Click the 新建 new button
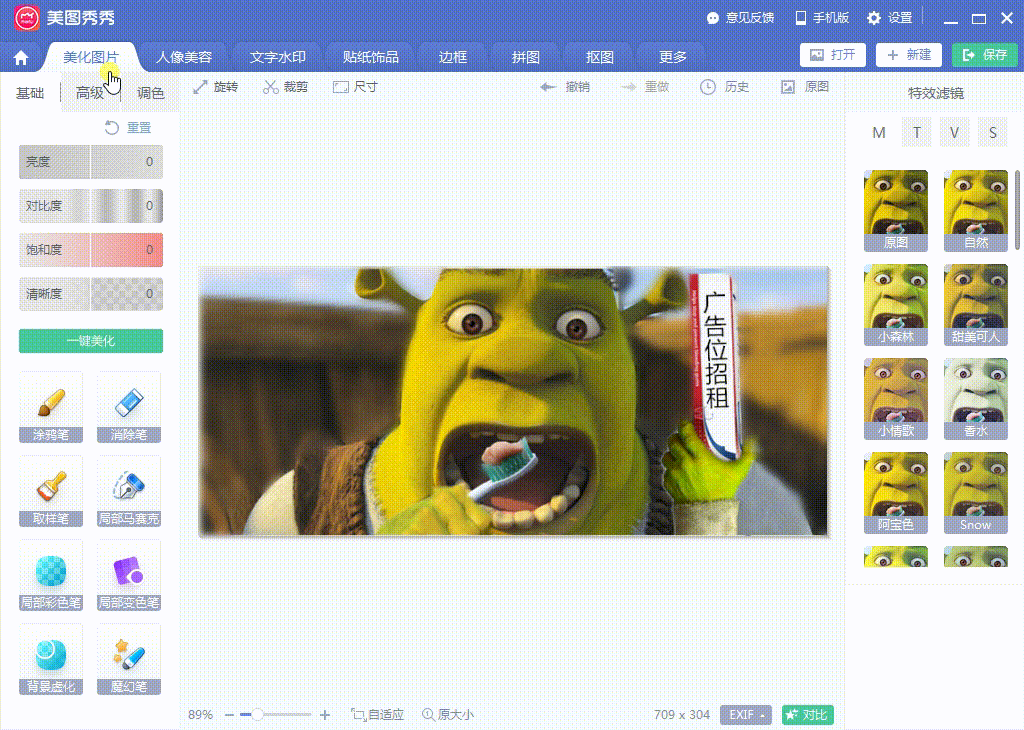Image resolution: width=1024 pixels, height=730 pixels. [909, 55]
